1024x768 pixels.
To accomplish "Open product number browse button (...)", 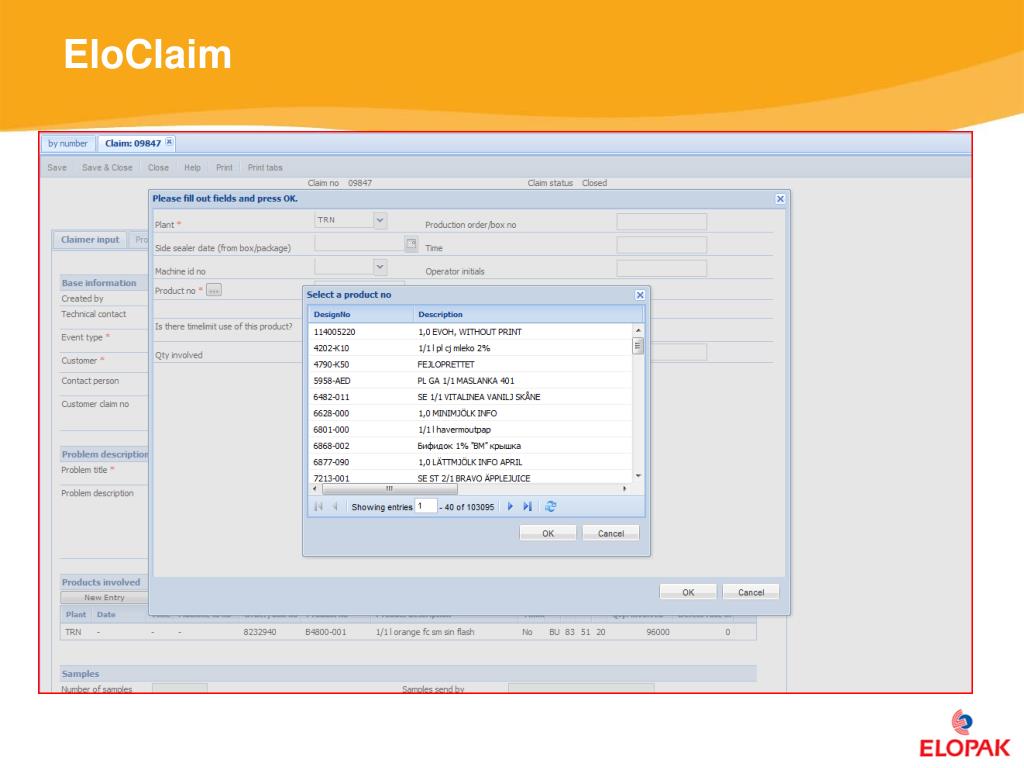I will 214,290.
